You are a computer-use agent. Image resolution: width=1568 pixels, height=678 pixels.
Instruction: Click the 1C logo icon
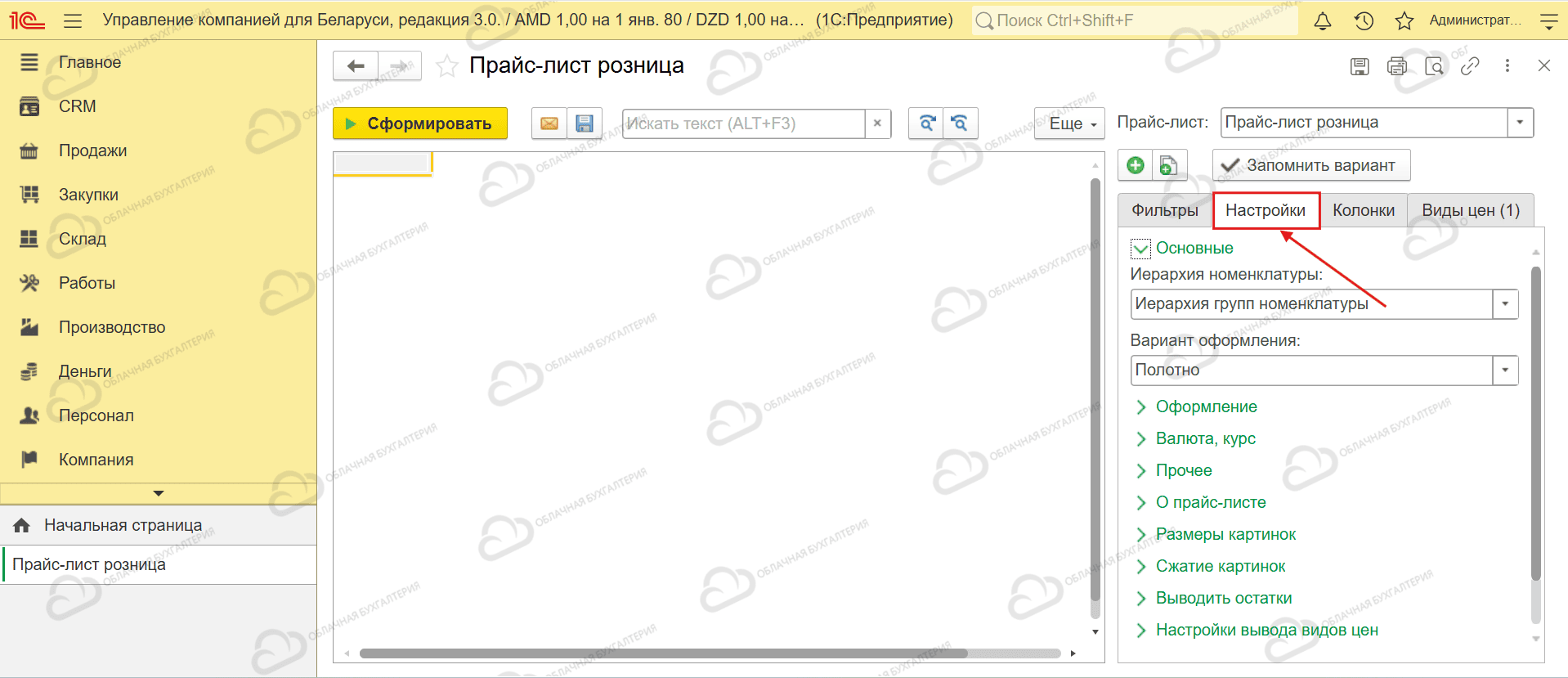click(27, 20)
